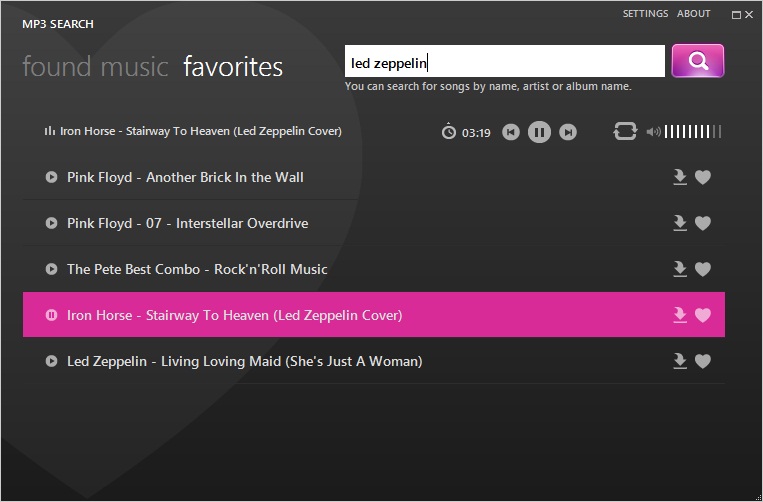Unfavorite Pink Floyd Another Brick In the Wall
The height and width of the screenshot is (502, 763).
(x=703, y=178)
